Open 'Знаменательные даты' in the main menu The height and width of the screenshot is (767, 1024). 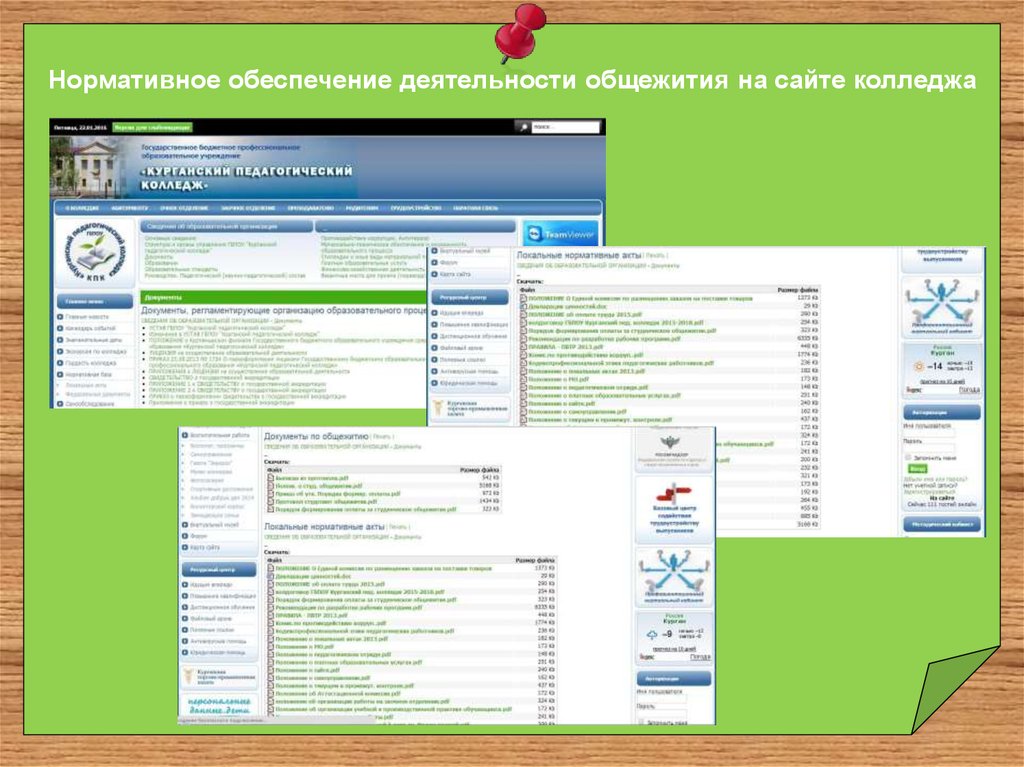[x=93, y=340]
